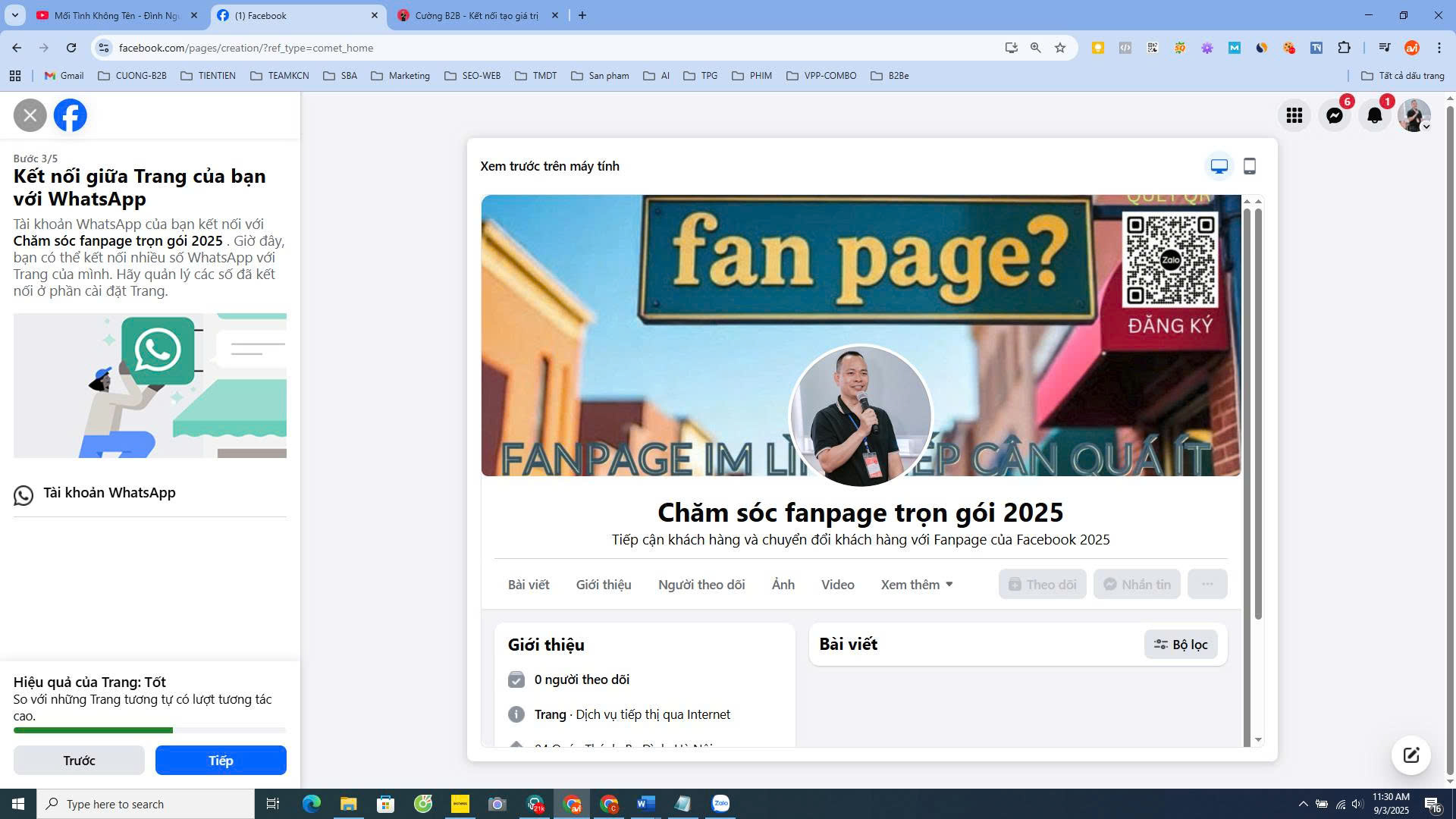Open the Facebook apps menu grid

click(1294, 115)
